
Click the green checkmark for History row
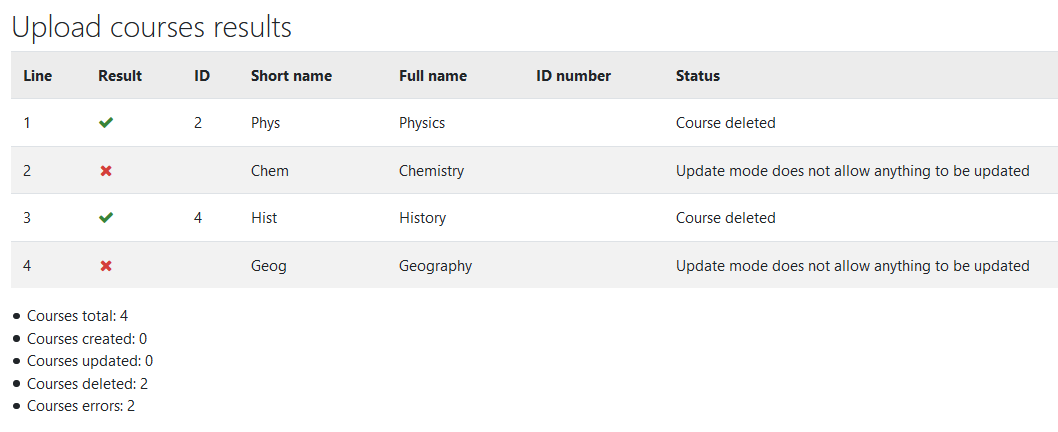pos(106,217)
